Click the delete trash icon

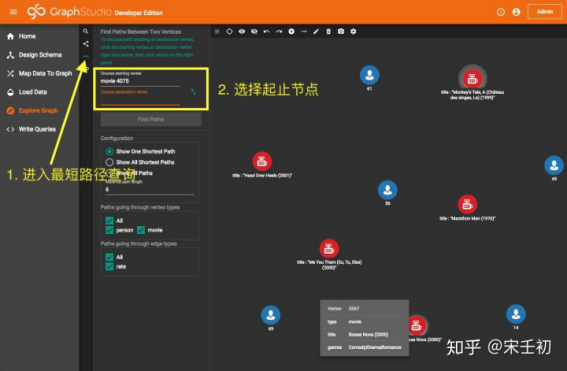point(328,31)
